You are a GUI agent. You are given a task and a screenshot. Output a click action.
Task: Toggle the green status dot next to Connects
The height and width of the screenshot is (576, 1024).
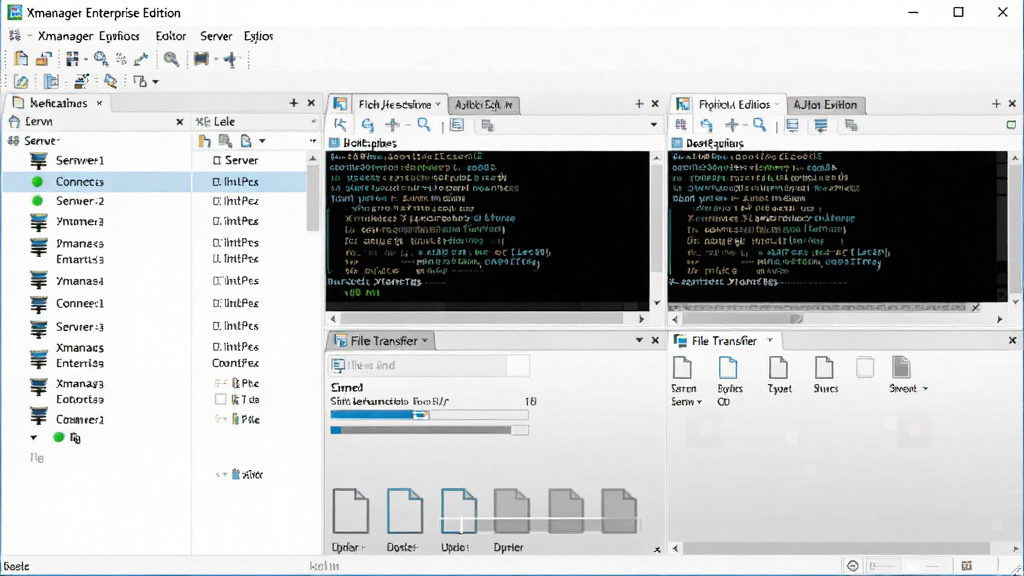pyautogui.click(x=37, y=182)
